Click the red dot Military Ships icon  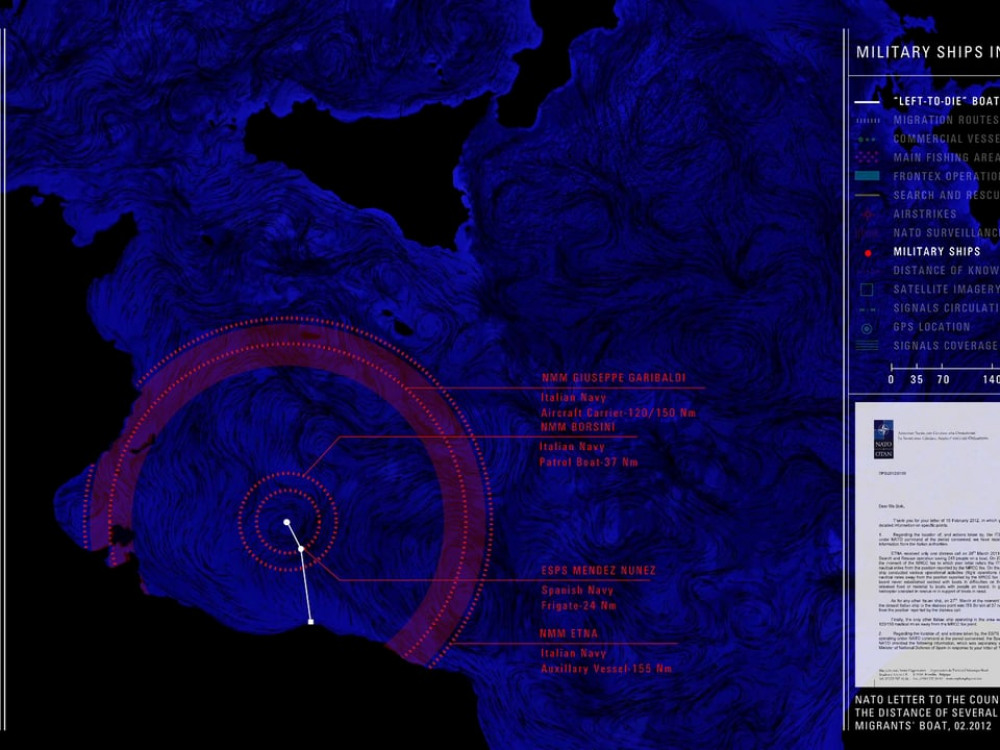point(867,253)
